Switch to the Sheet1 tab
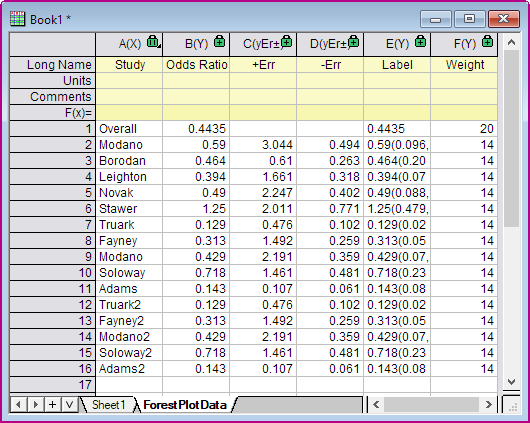Viewport: 530px width, 423px height. pyautogui.click(x=108, y=405)
